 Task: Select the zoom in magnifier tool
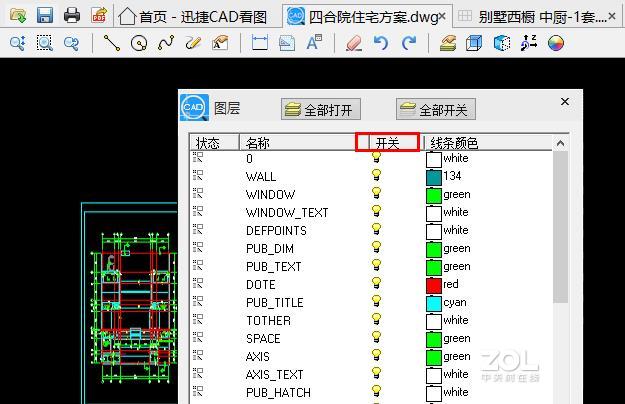click(x=18, y=43)
